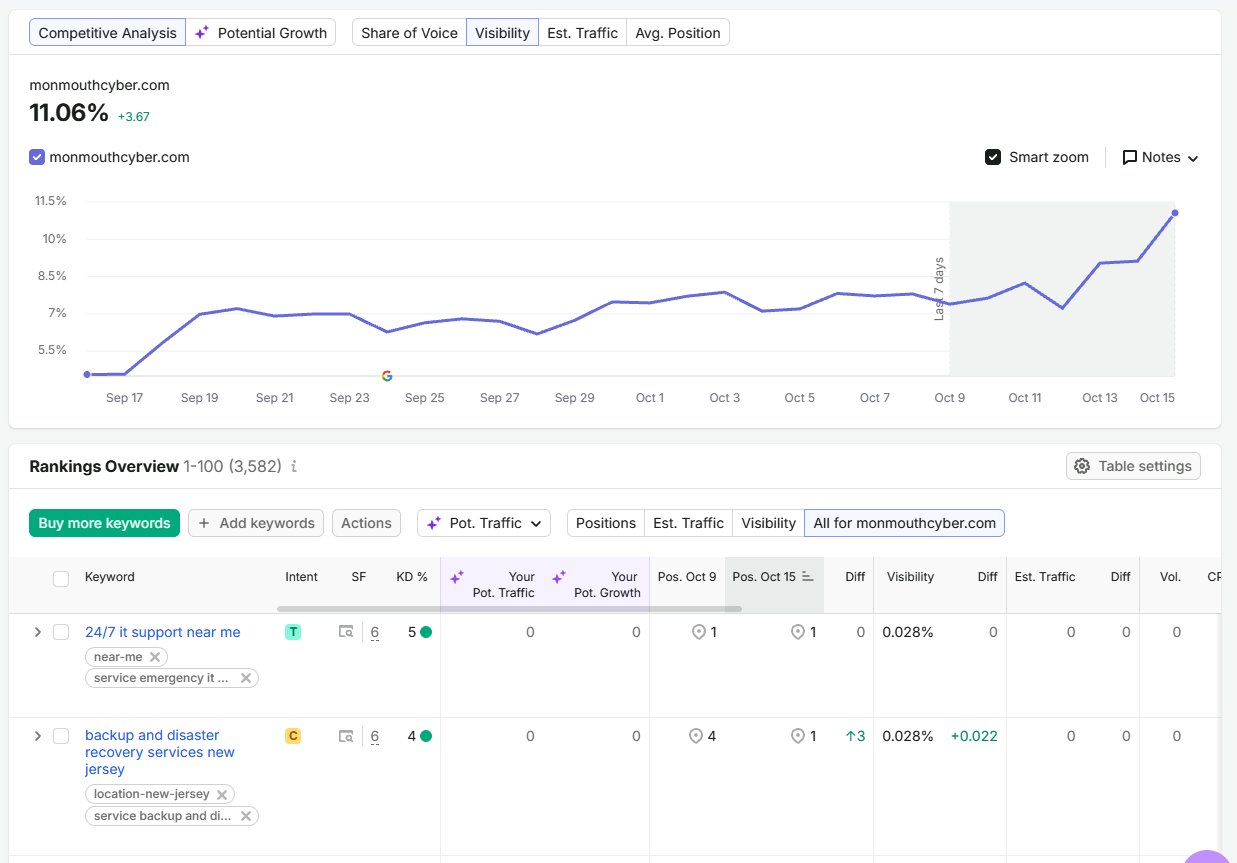The height and width of the screenshot is (863, 1237).
Task: Open backup and disaster recovery services keyword link
Action: click(160, 752)
